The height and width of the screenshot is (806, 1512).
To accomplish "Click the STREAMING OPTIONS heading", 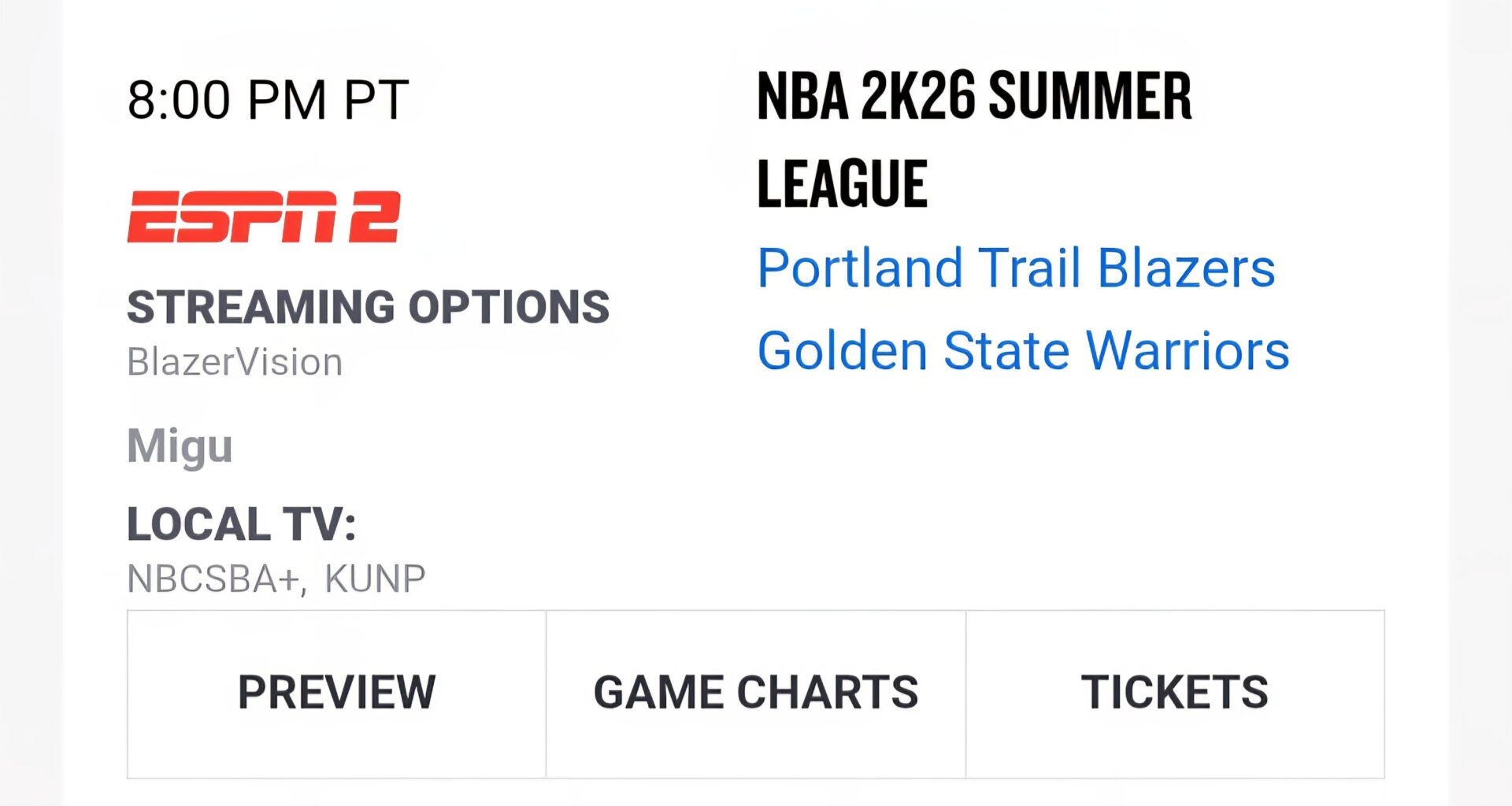I will [369, 307].
